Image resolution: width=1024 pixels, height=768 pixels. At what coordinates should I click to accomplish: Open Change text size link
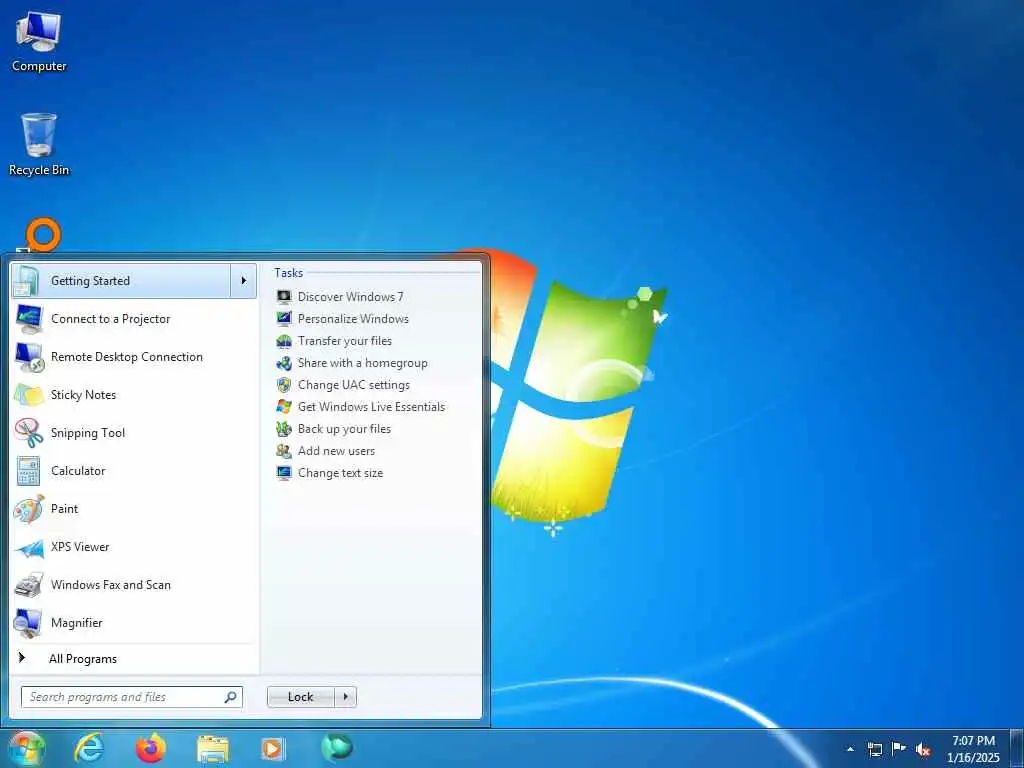pos(340,473)
